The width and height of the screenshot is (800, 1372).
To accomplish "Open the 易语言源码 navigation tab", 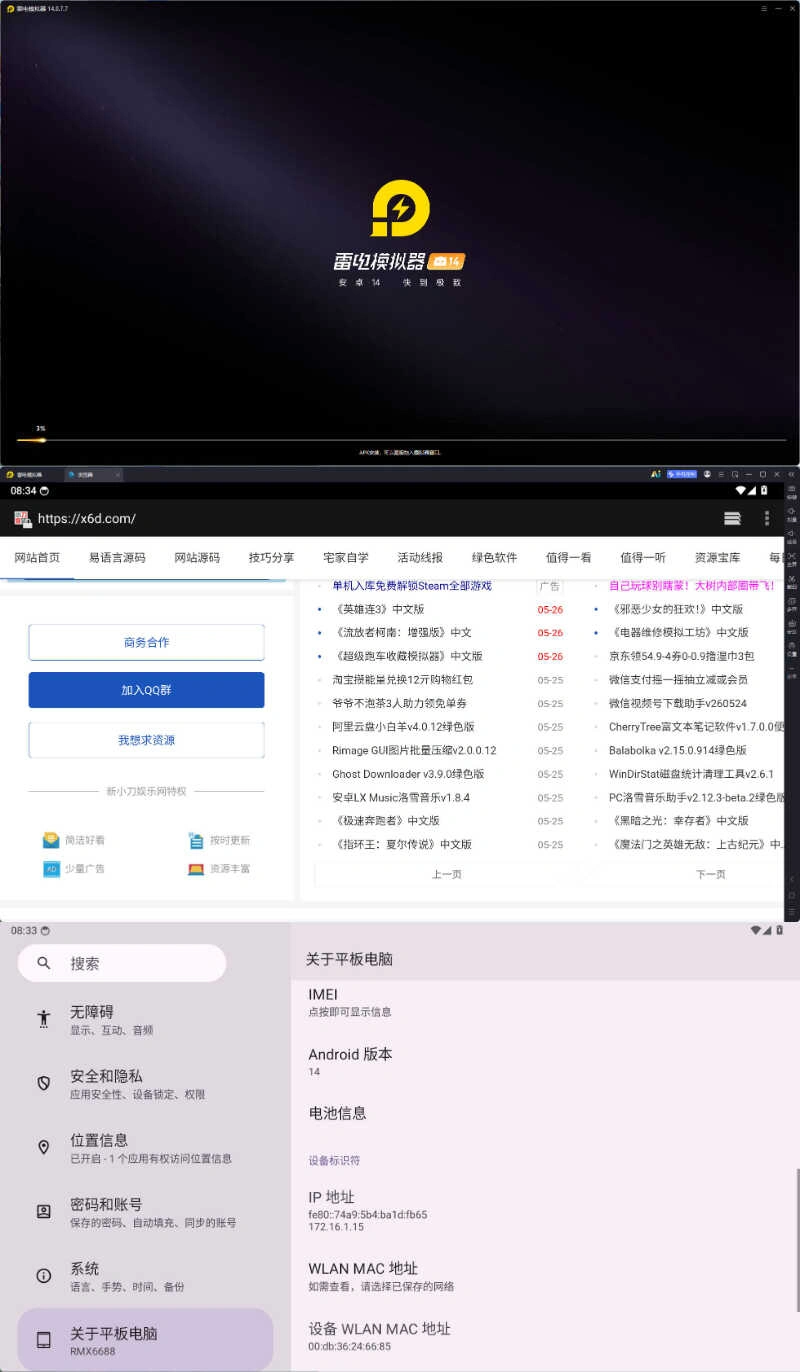I will (117, 558).
